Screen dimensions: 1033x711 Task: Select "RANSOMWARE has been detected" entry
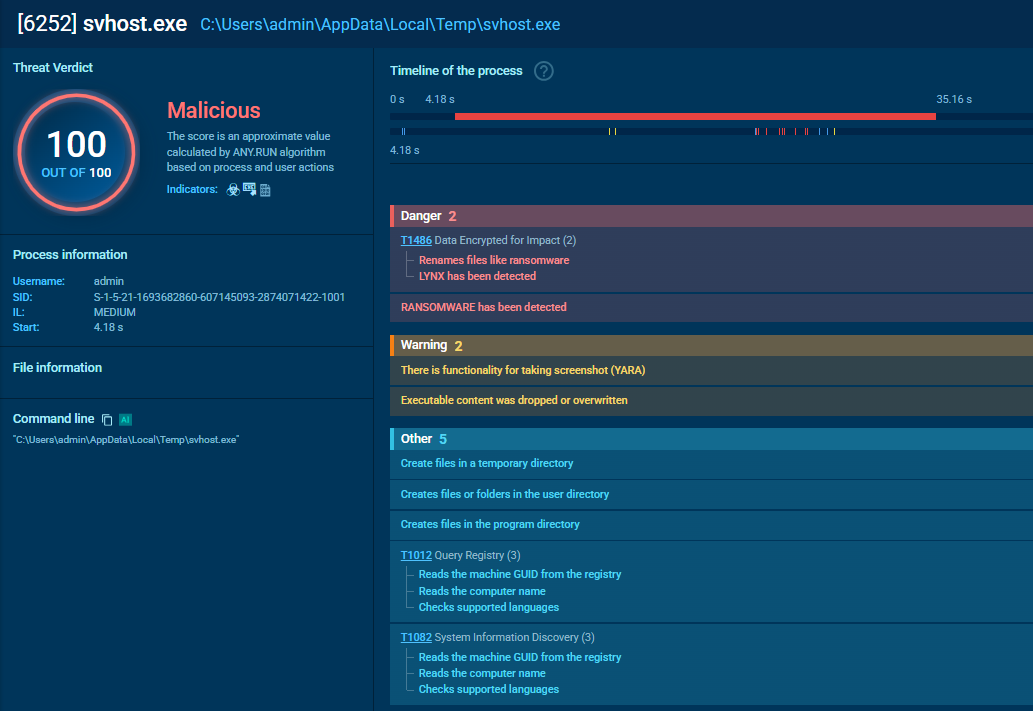tap(483, 308)
